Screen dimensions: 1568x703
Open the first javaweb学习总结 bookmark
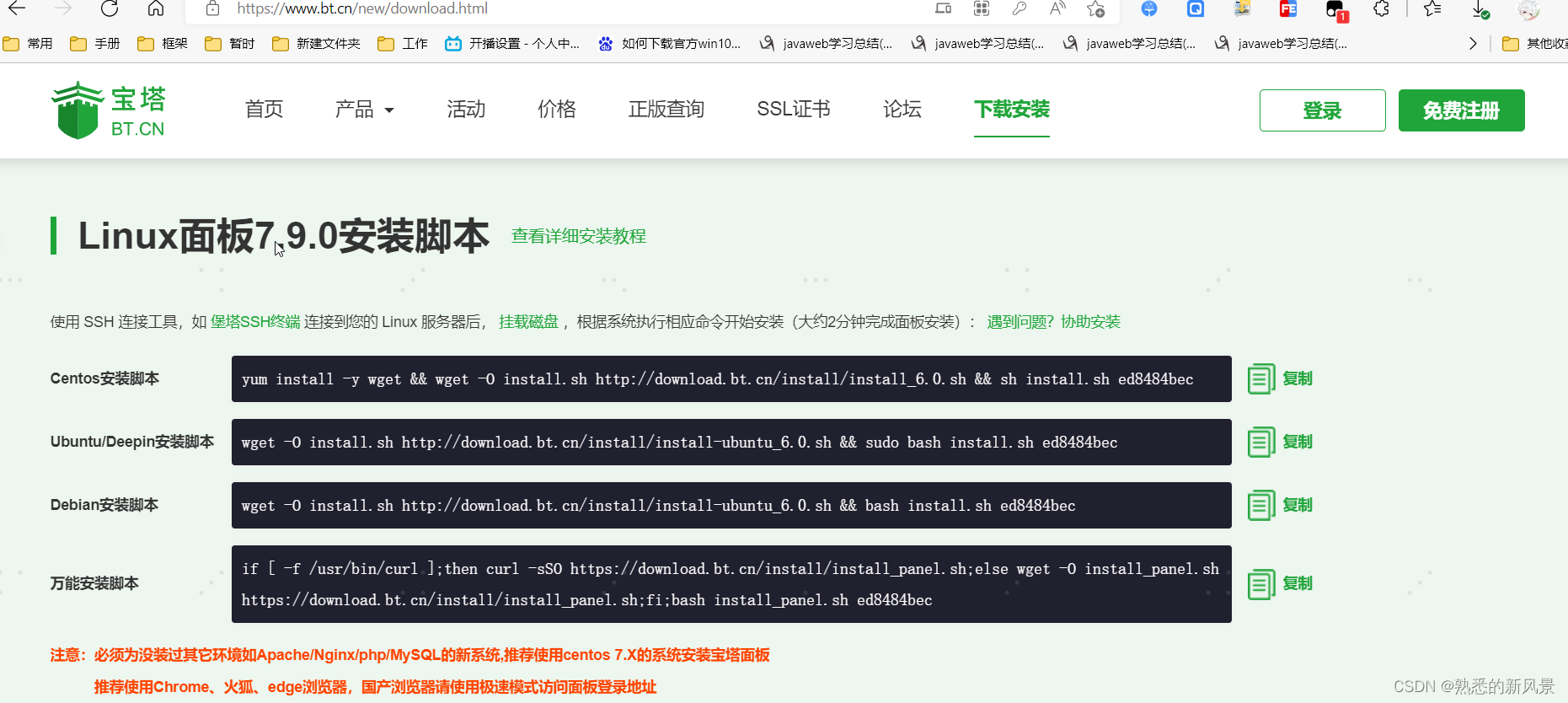(826, 44)
